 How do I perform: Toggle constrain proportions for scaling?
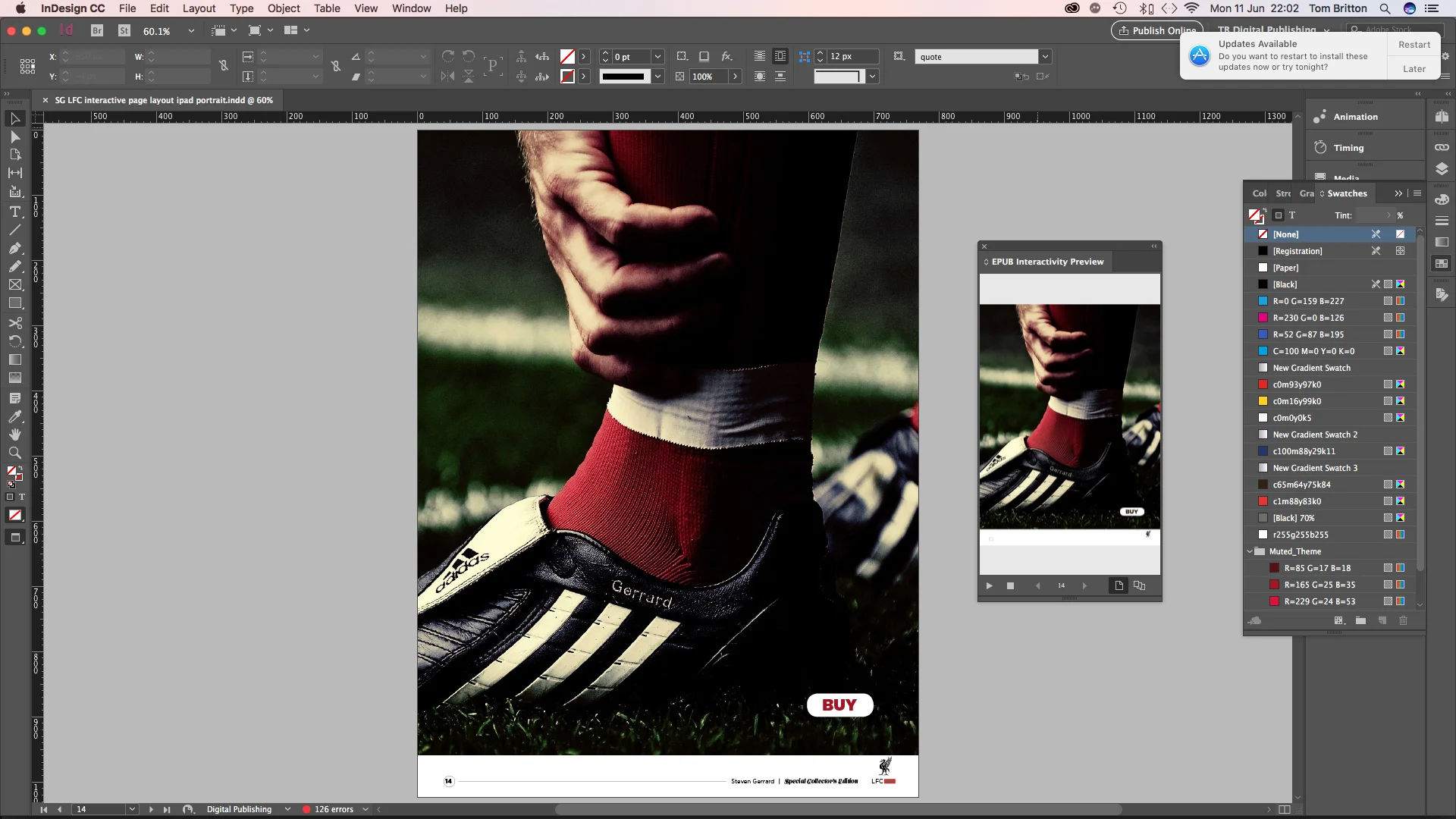336,66
